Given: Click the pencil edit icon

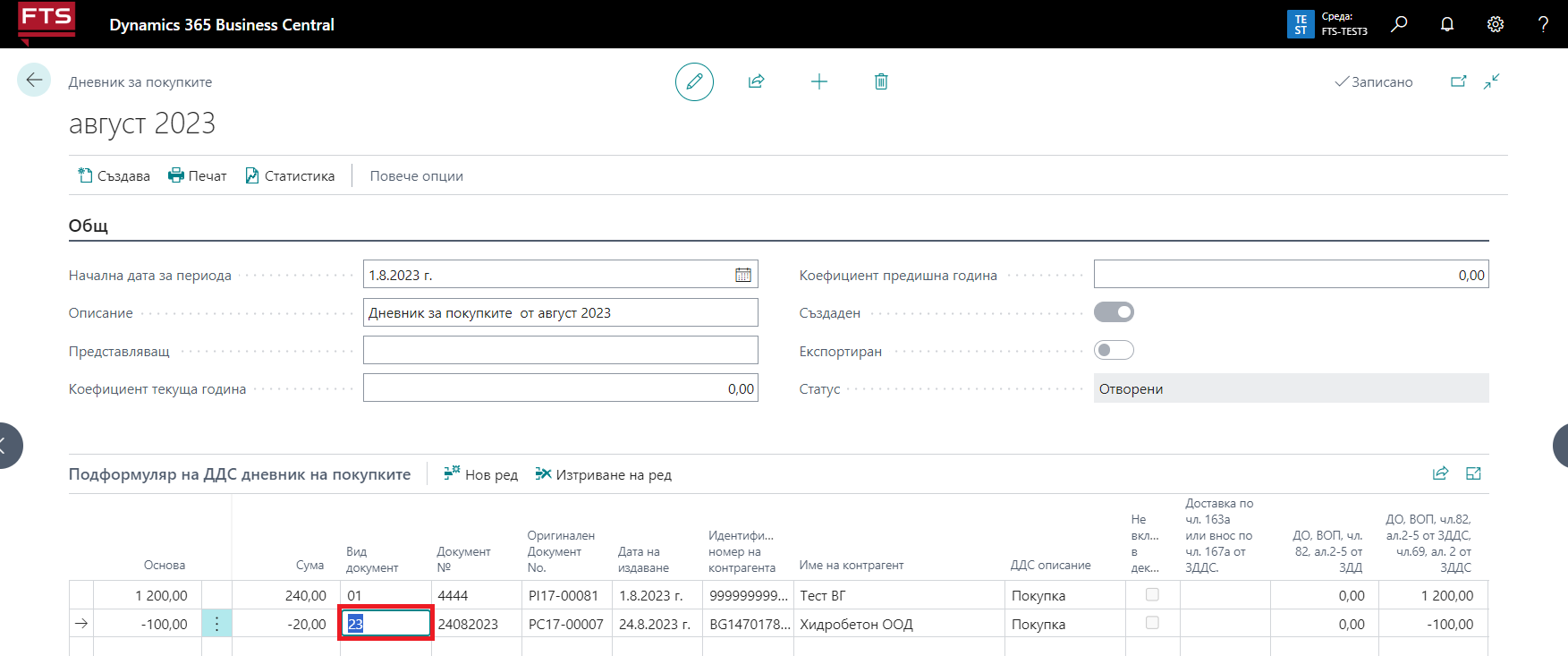Looking at the screenshot, I should [x=694, y=81].
